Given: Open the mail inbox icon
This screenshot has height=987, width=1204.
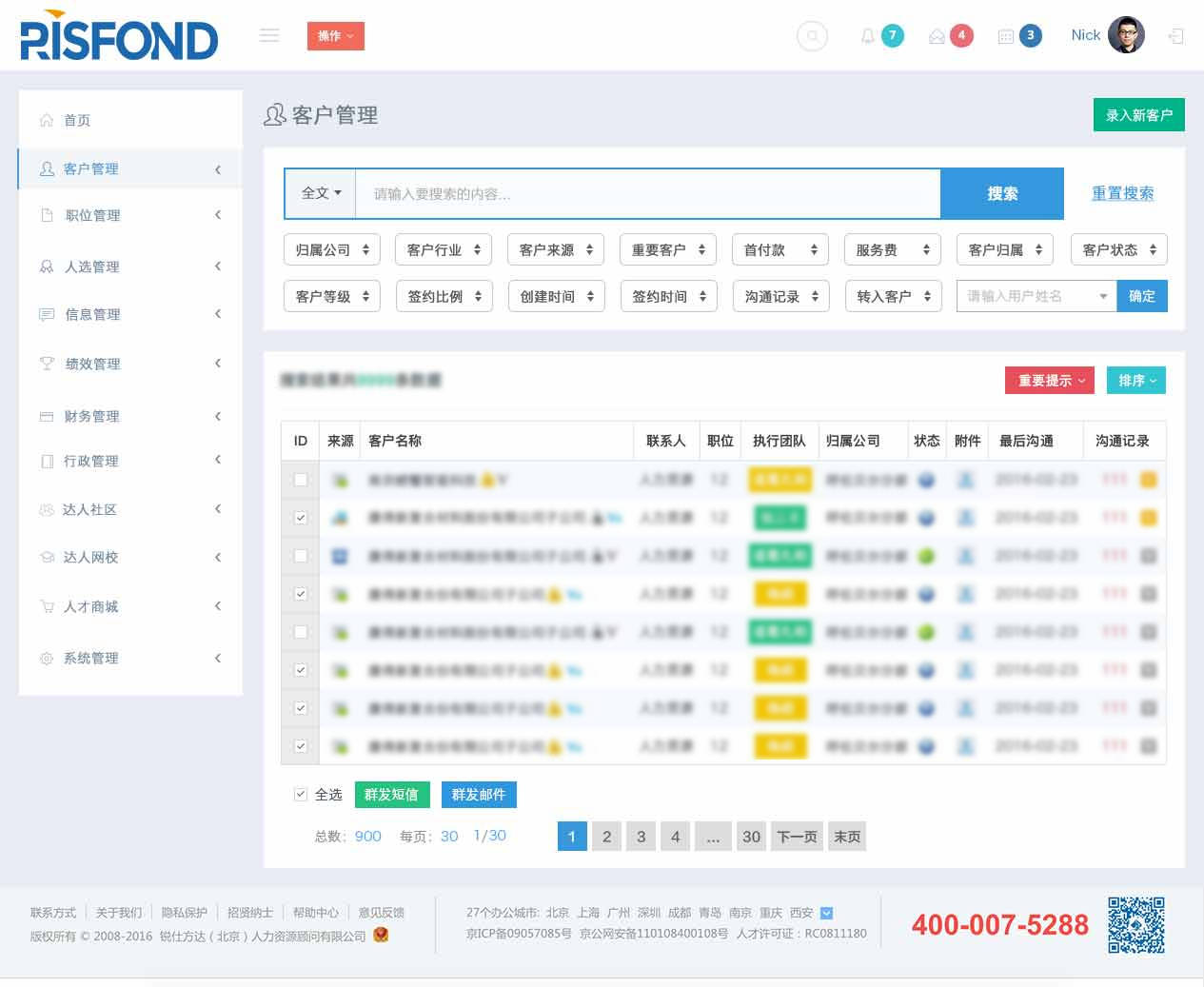Looking at the screenshot, I should point(937,36).
